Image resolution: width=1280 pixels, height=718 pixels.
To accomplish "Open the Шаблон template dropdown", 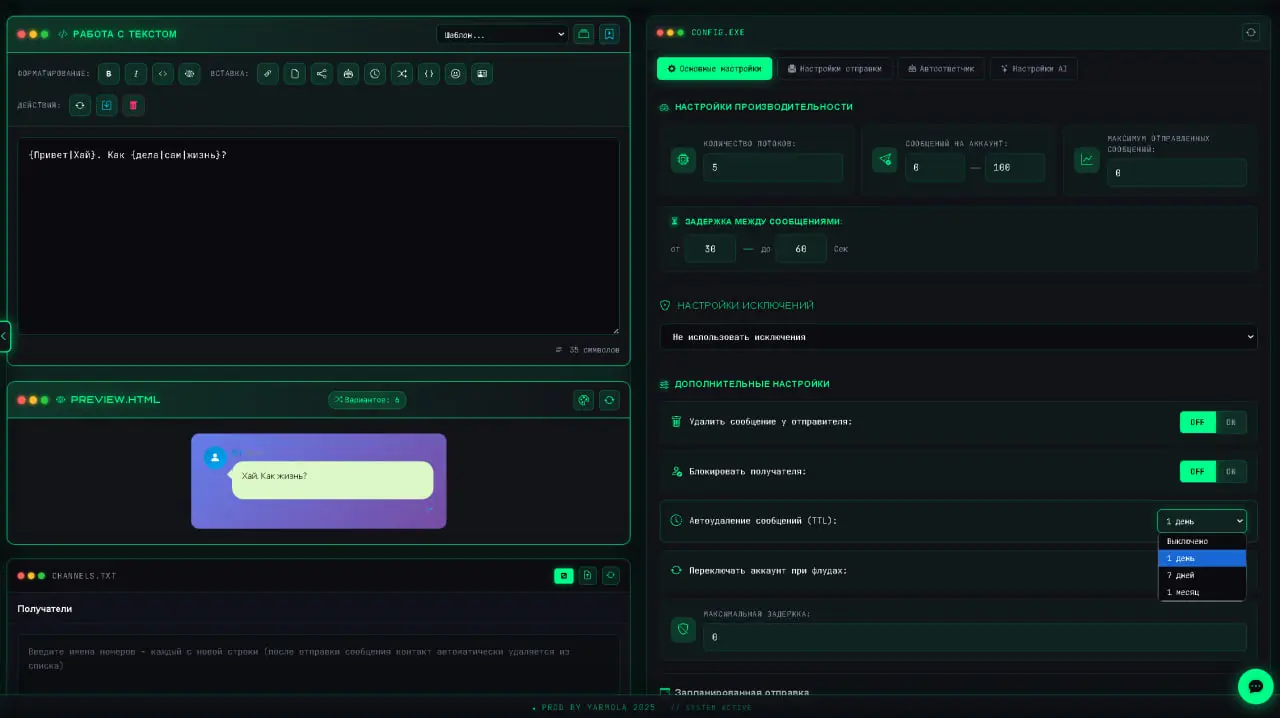I will tap(502, 34).
